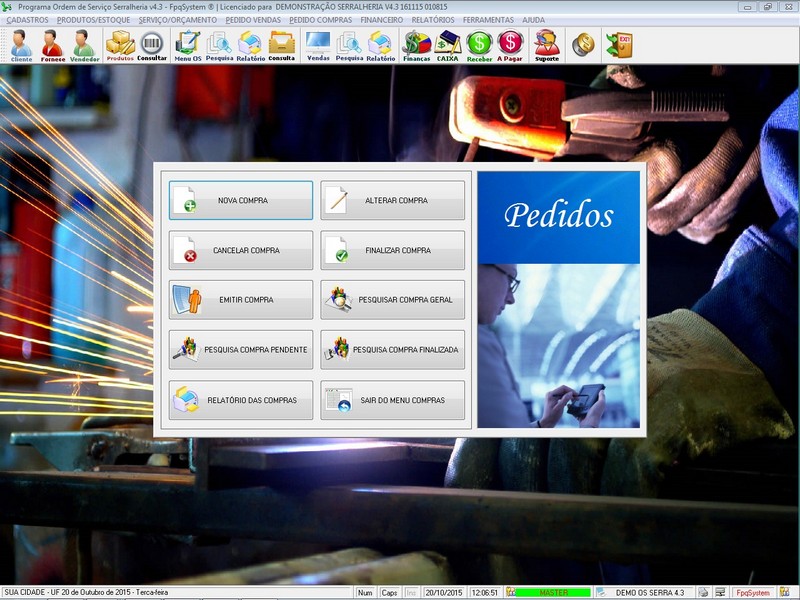
Task: Click the PESQUISA COMPRA PENDENTE button
Action: click(x=241, y=349)
